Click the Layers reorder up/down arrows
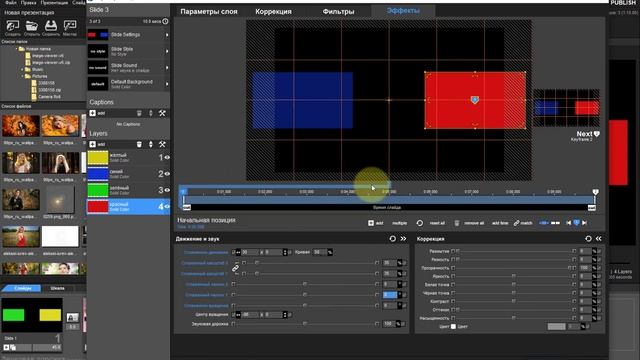 [x=151, y=144]
